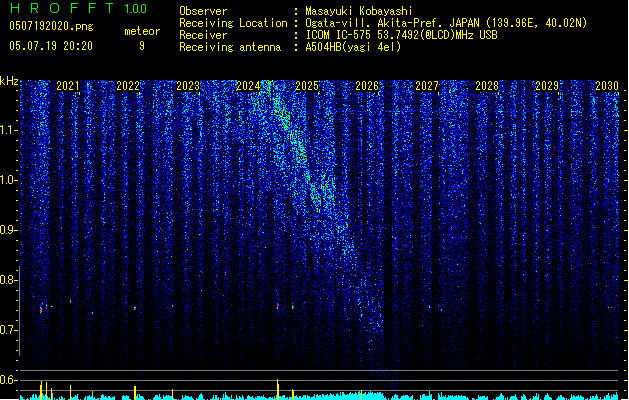Click the Ogata-vill. Akita-Pref. JAPAN location text
Viewport: 629px width, 400px height.
(446, 23)
